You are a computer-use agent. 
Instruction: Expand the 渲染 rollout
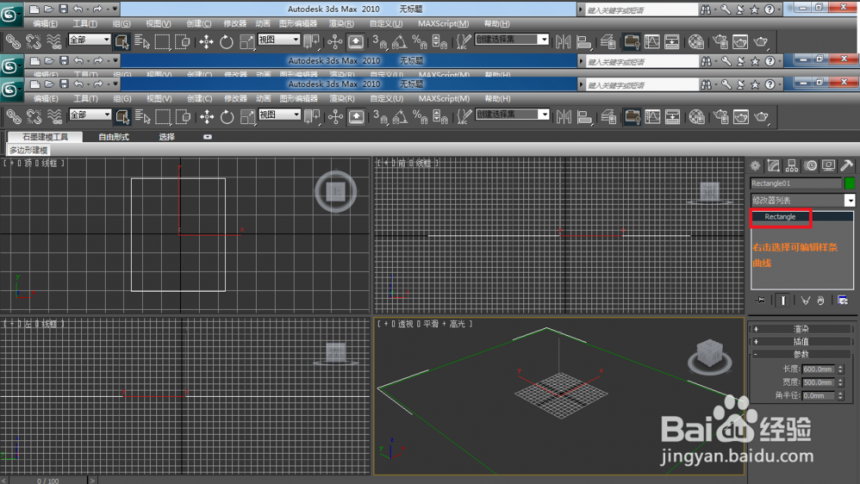point(801,329)
